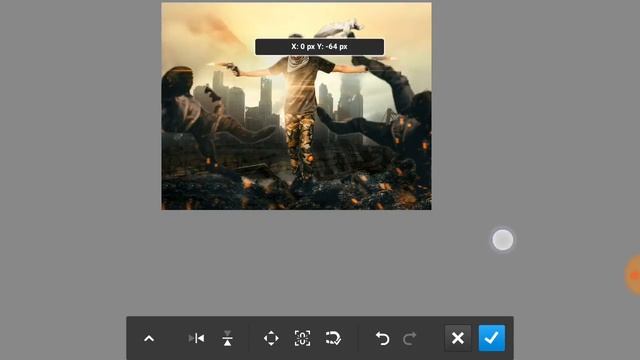Click the fit-to-frame bracket icon
The height and width of the screenshot is (360, 640).
click(x=302, y=338)
